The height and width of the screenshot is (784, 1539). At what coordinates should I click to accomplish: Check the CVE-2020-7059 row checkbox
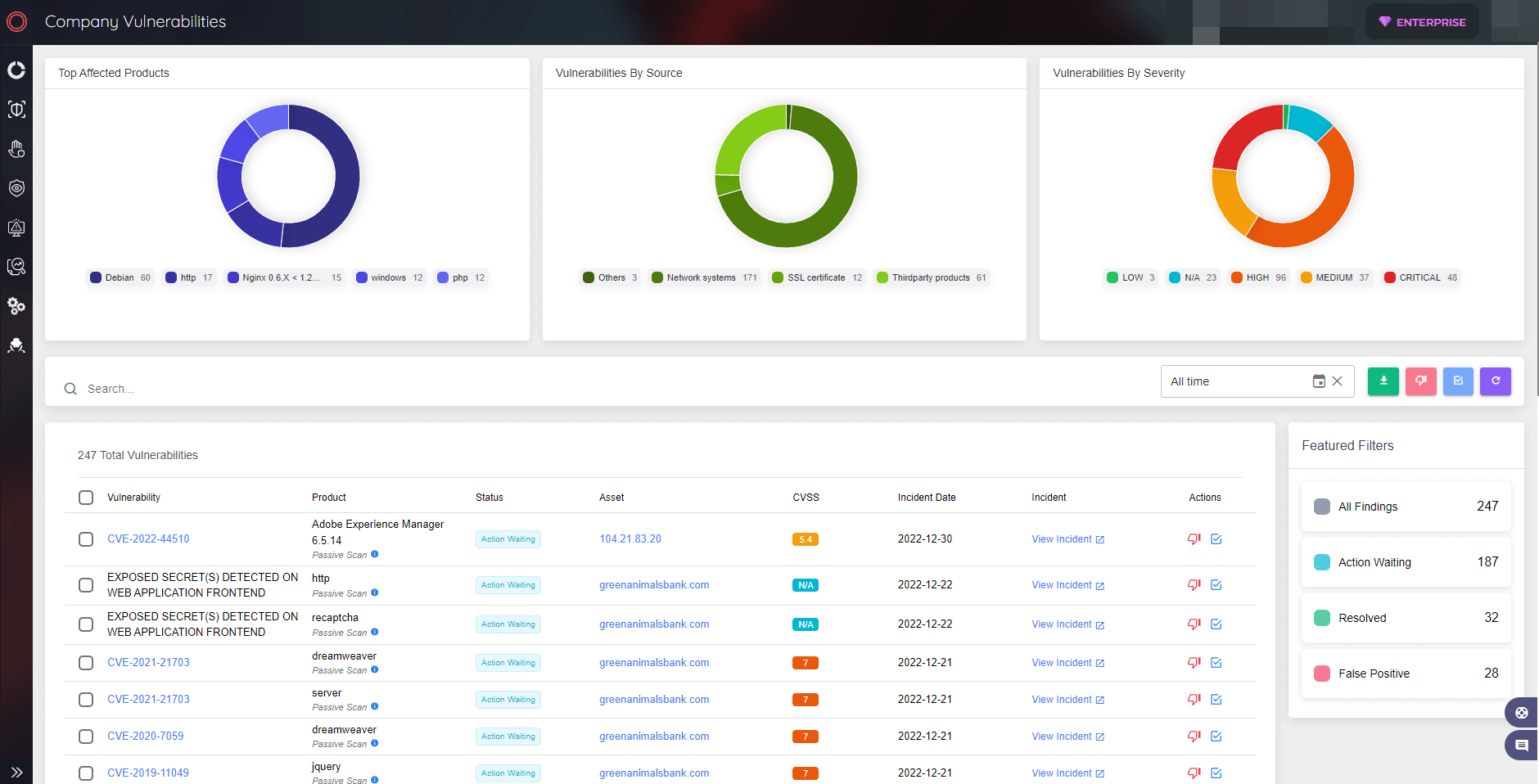coord(86,737)
